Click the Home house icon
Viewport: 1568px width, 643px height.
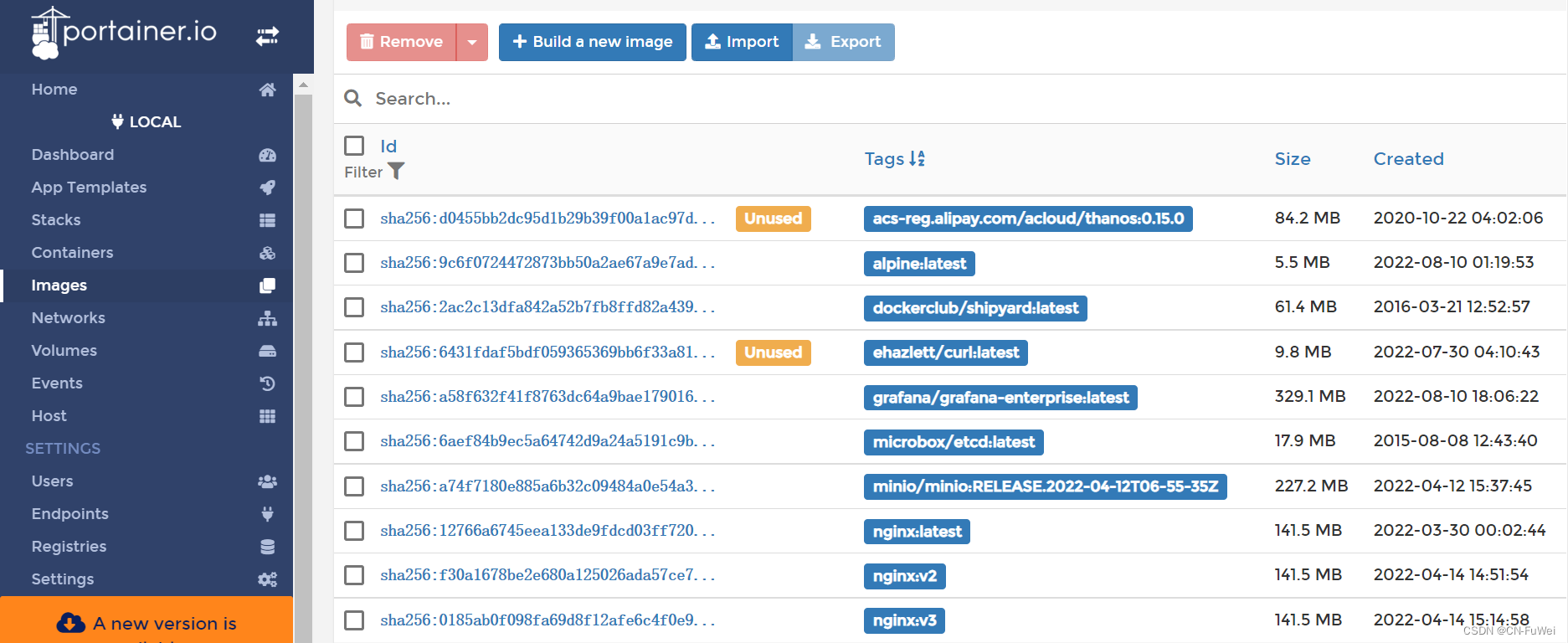[x=267, y=90]
